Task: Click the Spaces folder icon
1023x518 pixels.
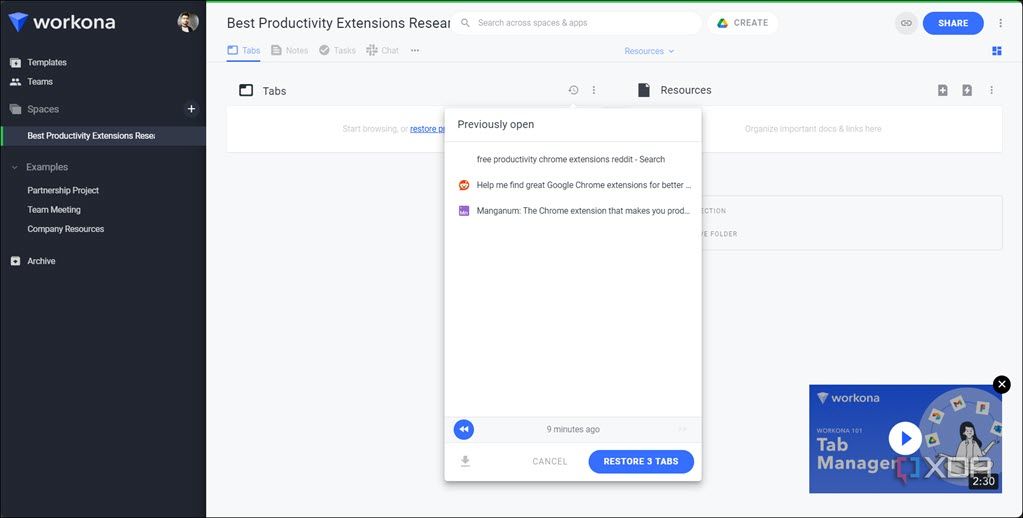Action: [x=15, y=109]
